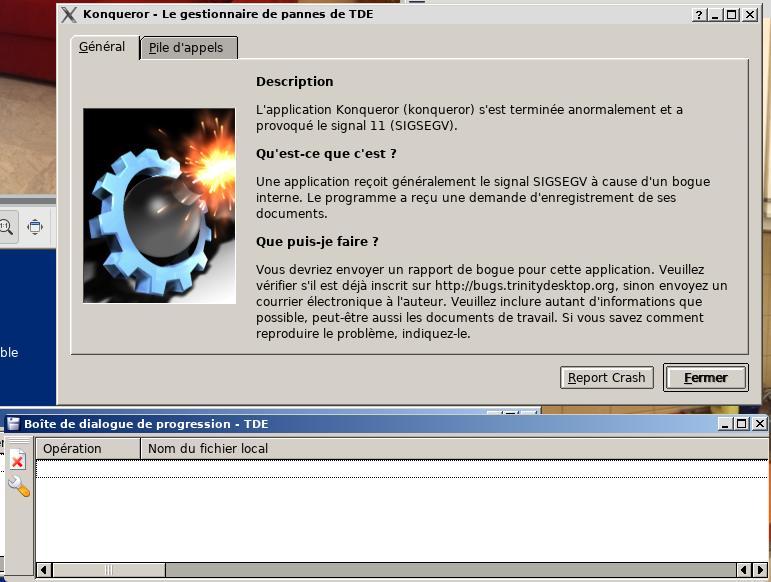The height and width of the screenshot is (582, 771).
Task: Maximize the Konqueror crash manager window
Action: tap(732, 15)
